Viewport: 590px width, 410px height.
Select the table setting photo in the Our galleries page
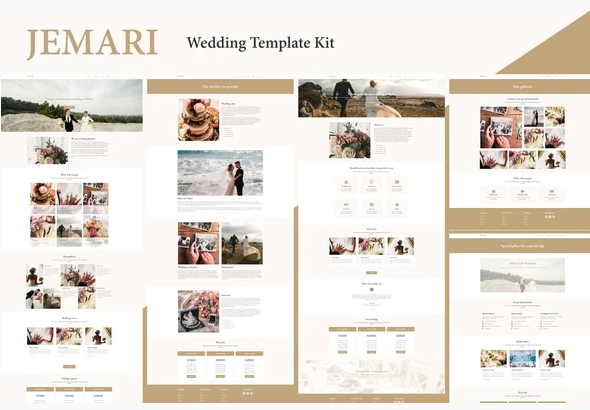[x=555, y=117]
